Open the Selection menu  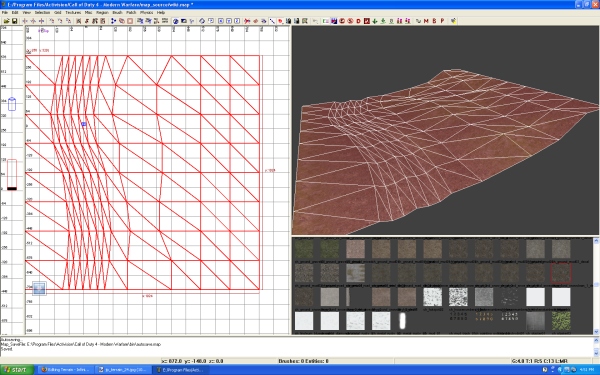(x=42, y=13)
